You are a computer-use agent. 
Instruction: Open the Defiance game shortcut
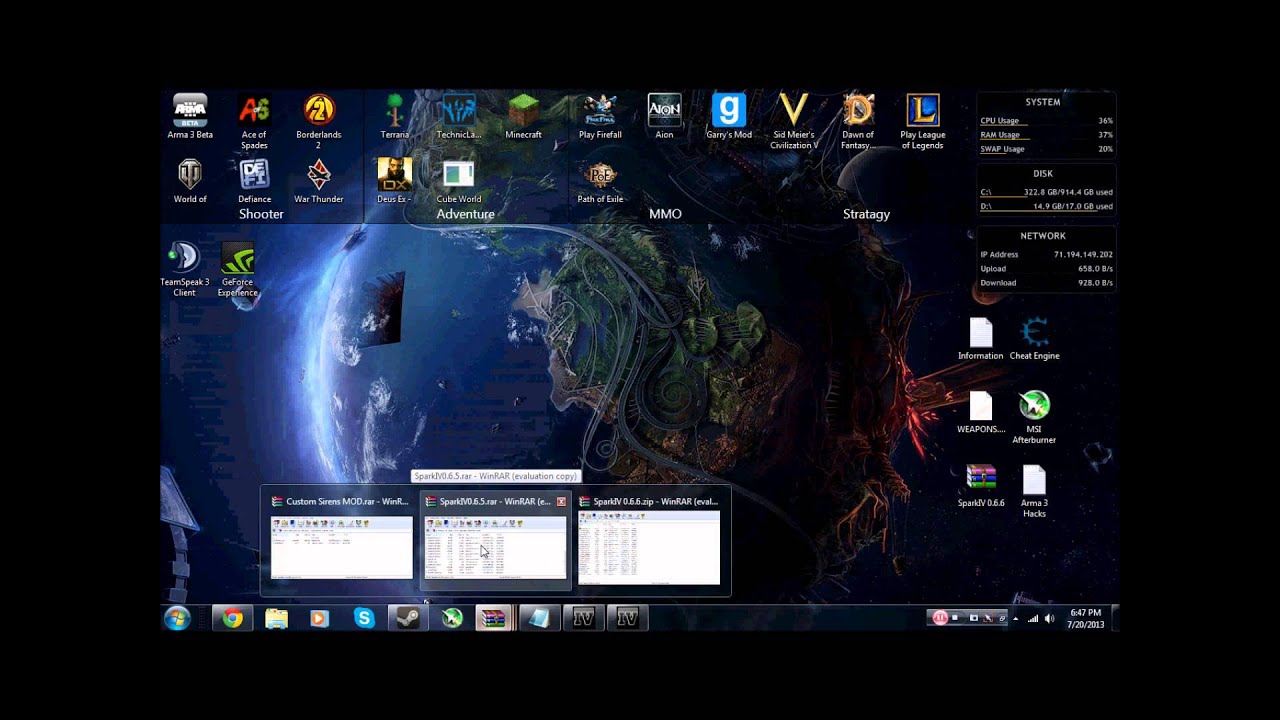point(254,181)
